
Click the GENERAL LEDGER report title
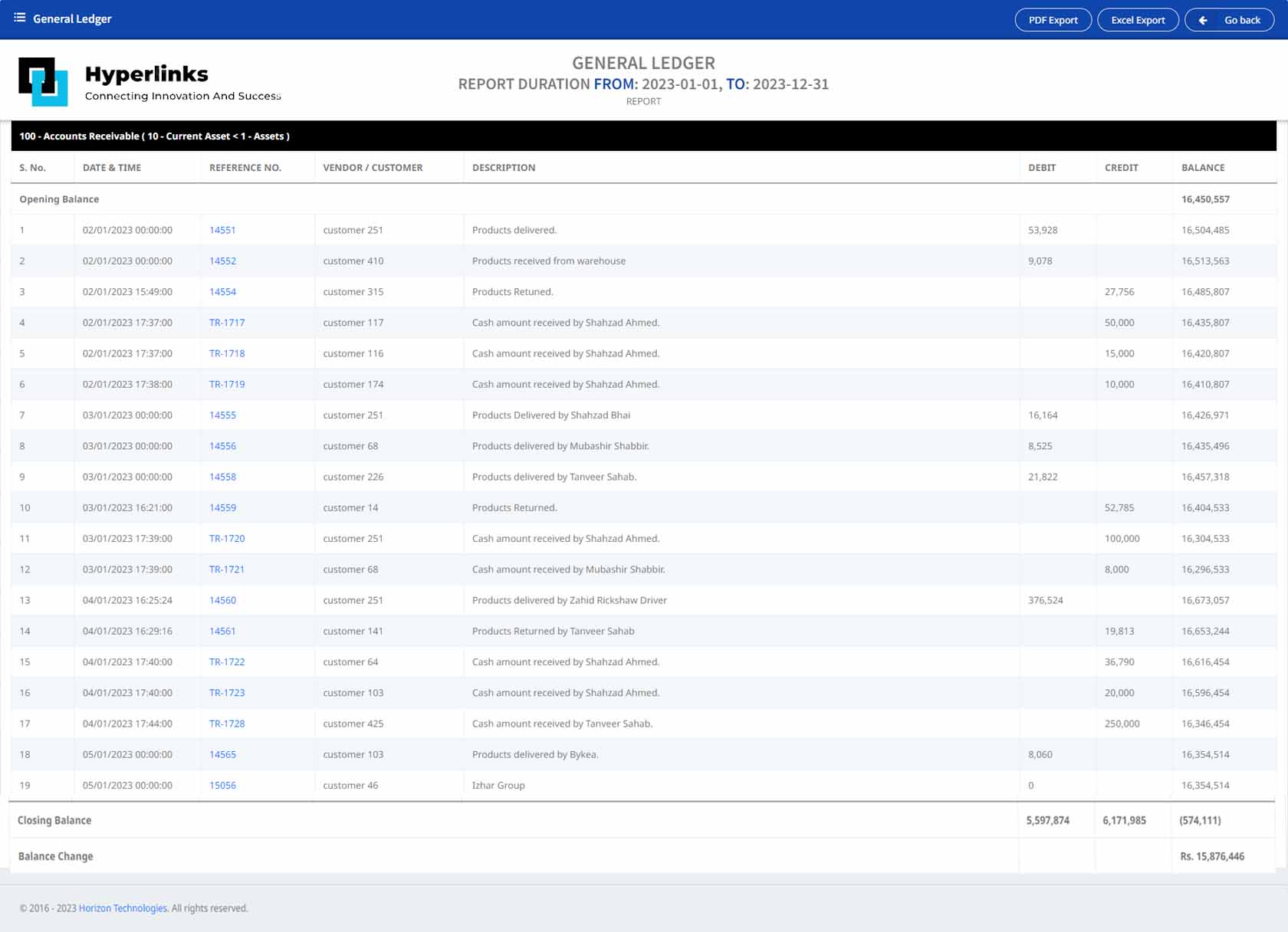tap(644, 64)
